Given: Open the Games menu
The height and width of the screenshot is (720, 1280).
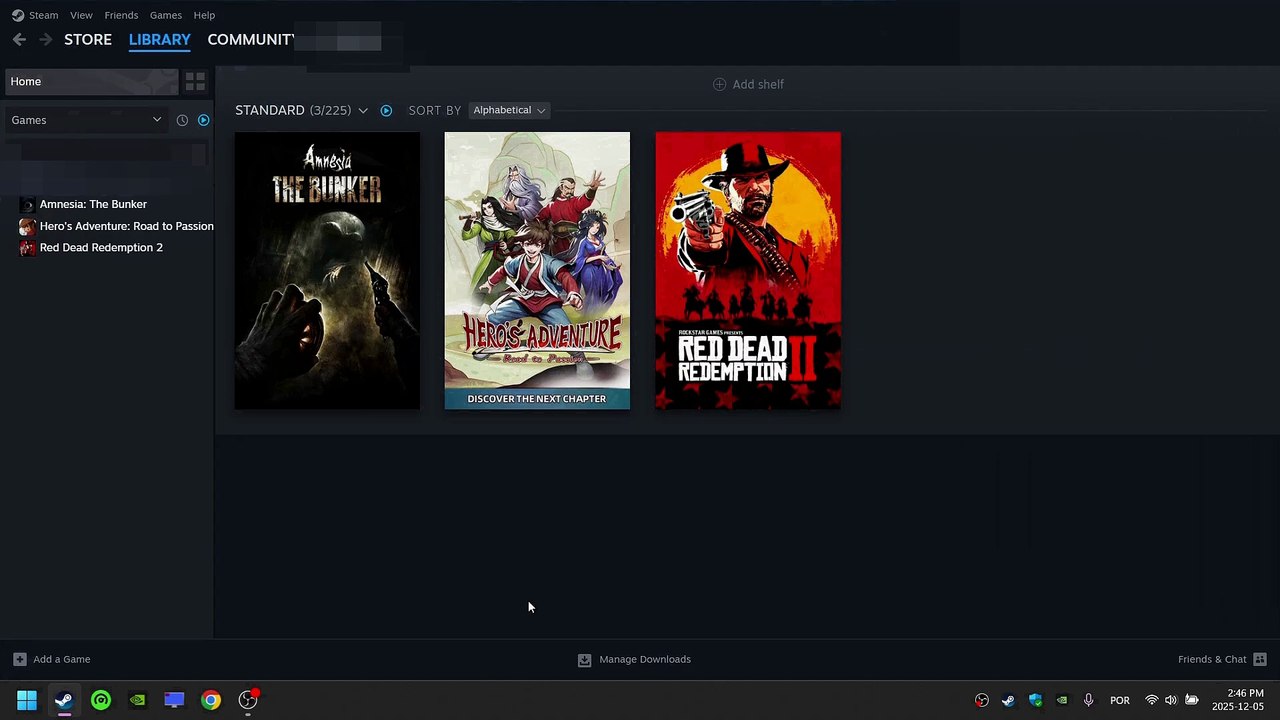Looking at the screenshot, I should tap(166, 15).
